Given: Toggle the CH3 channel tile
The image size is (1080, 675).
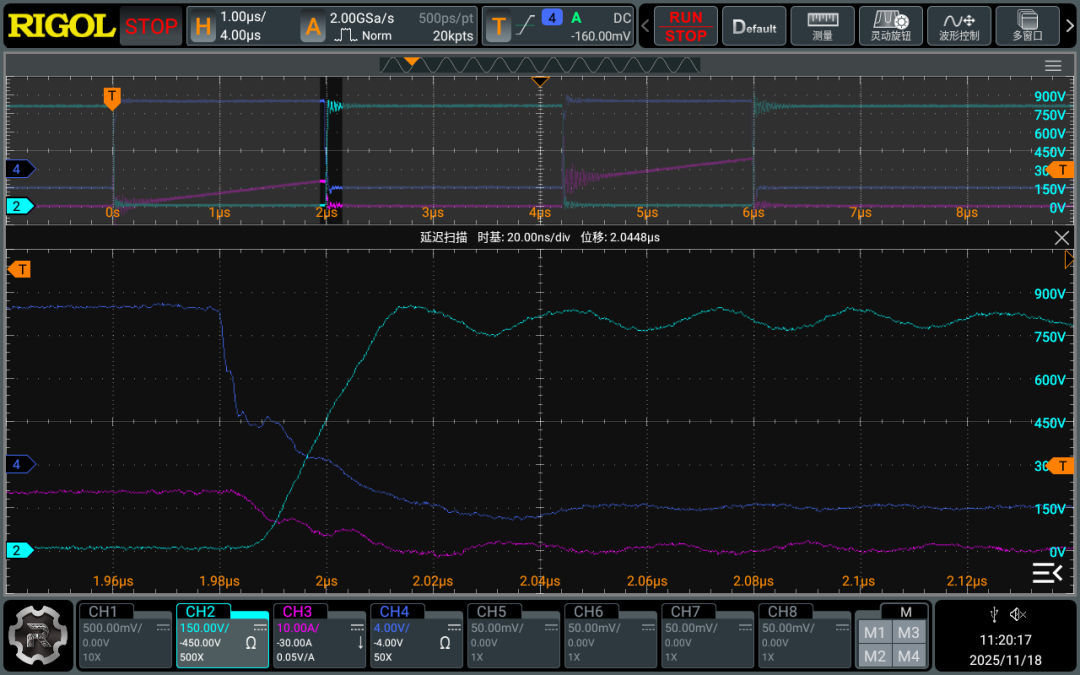Looking at the screenshot, I should coord(319,635).
